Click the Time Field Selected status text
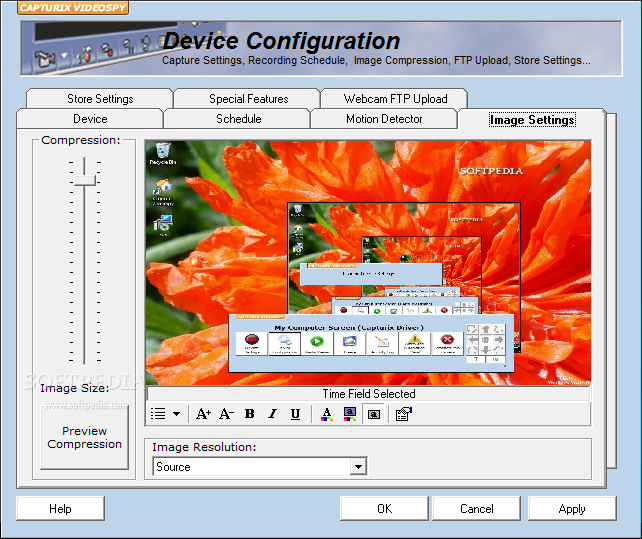Screen dimensions: 642x539 click(369, 394)
